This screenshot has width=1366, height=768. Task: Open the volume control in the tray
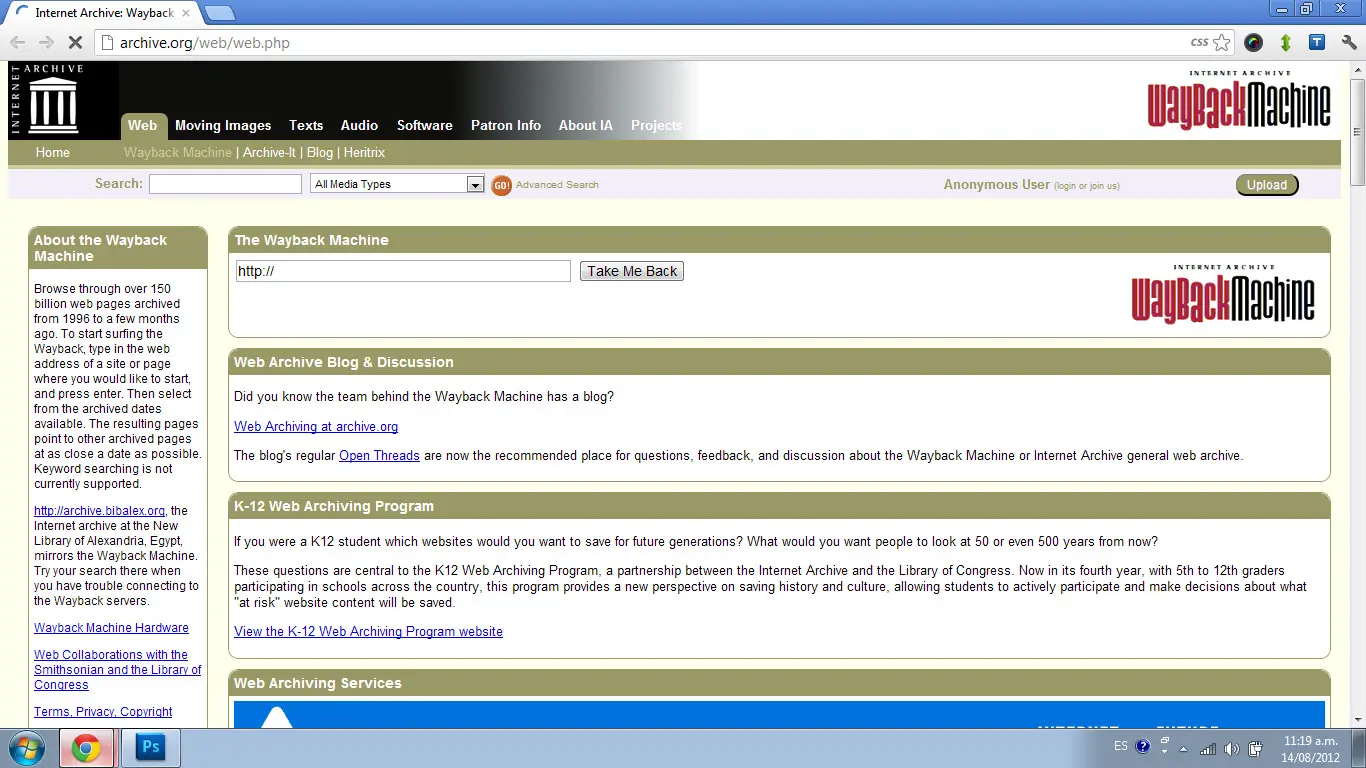click(1231, 749)
